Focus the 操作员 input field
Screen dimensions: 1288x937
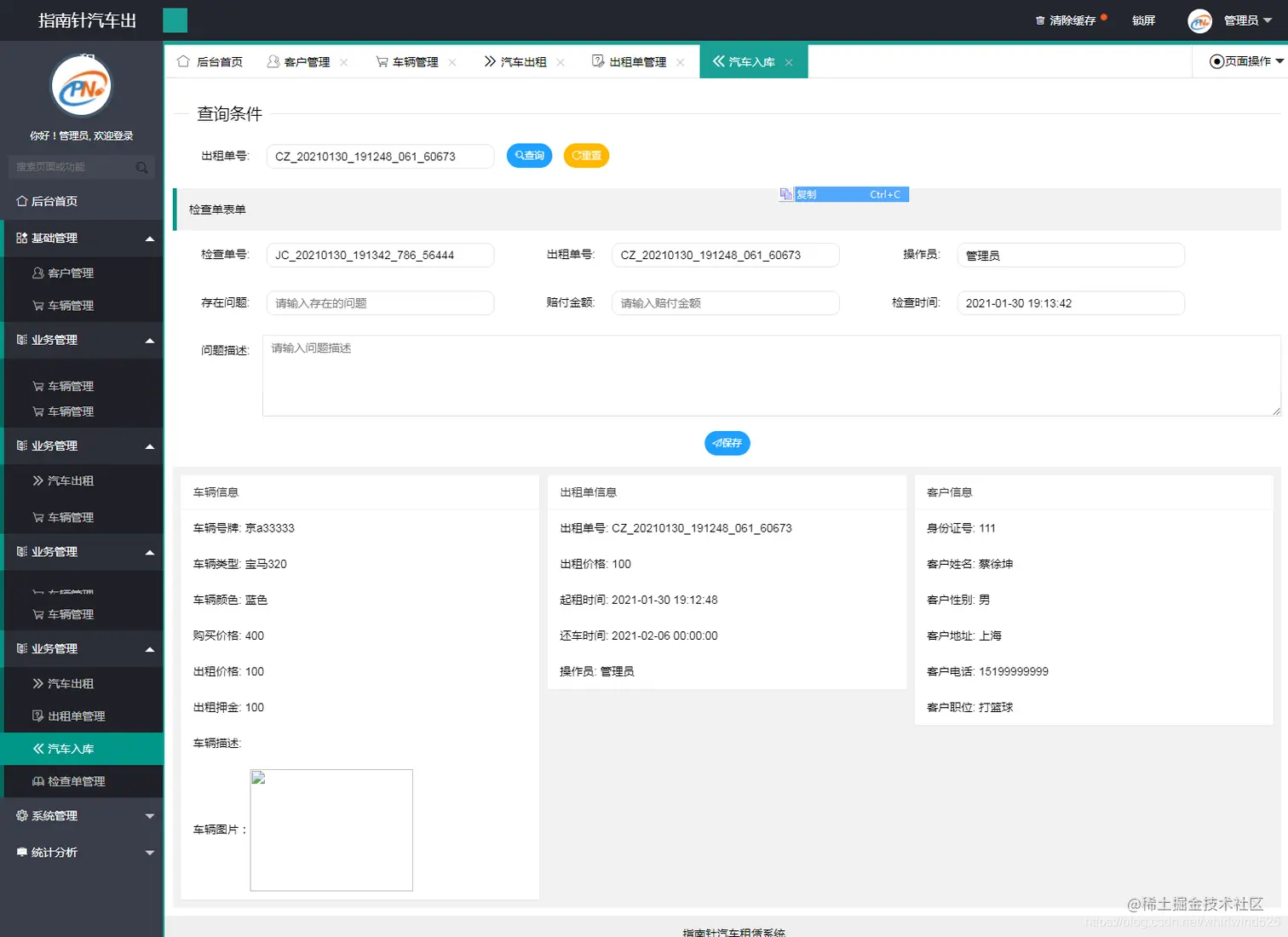click(1071, 255)
